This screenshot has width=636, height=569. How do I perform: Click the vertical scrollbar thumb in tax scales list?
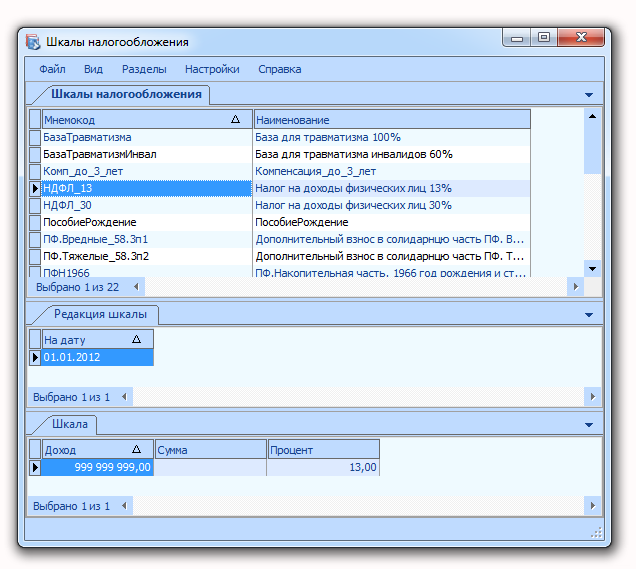(592, 149)
